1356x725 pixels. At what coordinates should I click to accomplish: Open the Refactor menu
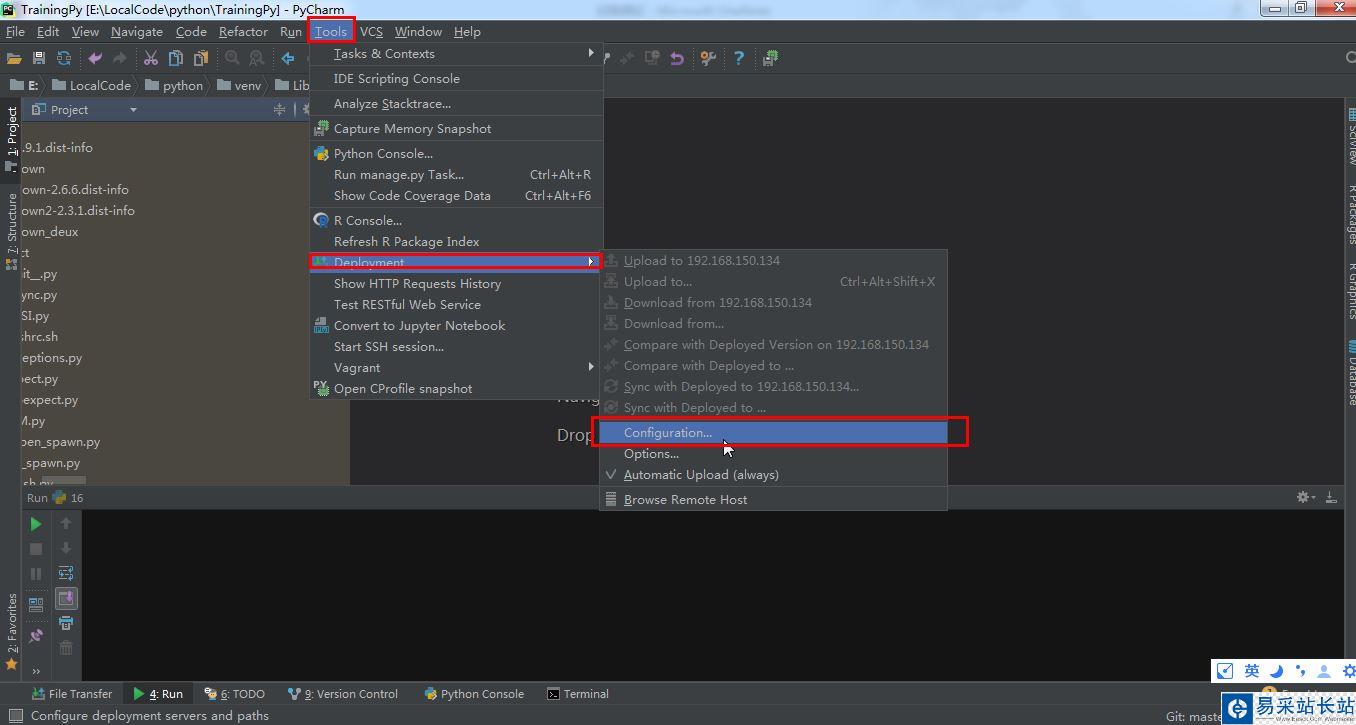(243, 32)
